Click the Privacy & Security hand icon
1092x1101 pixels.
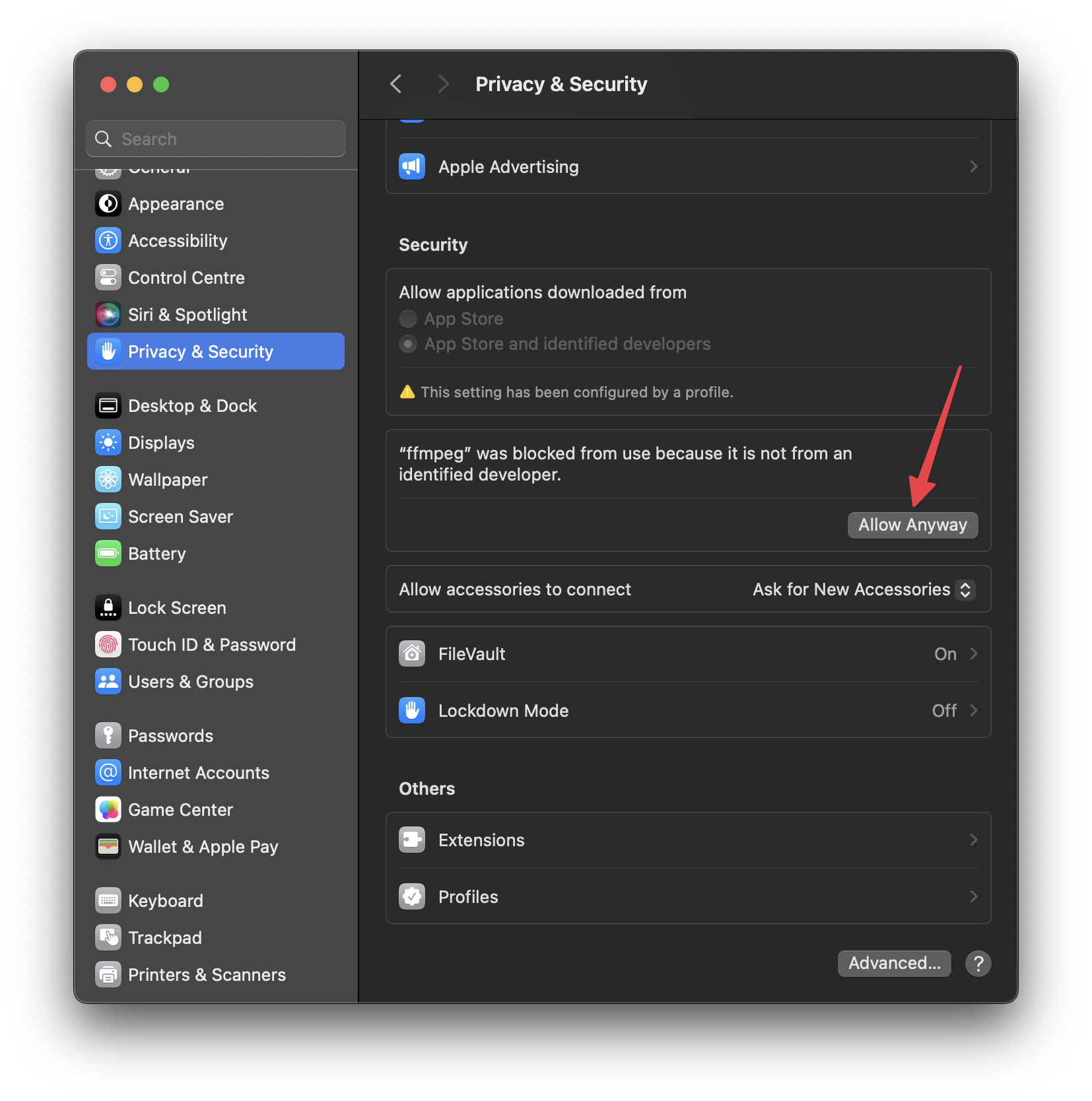click(108, 352)
